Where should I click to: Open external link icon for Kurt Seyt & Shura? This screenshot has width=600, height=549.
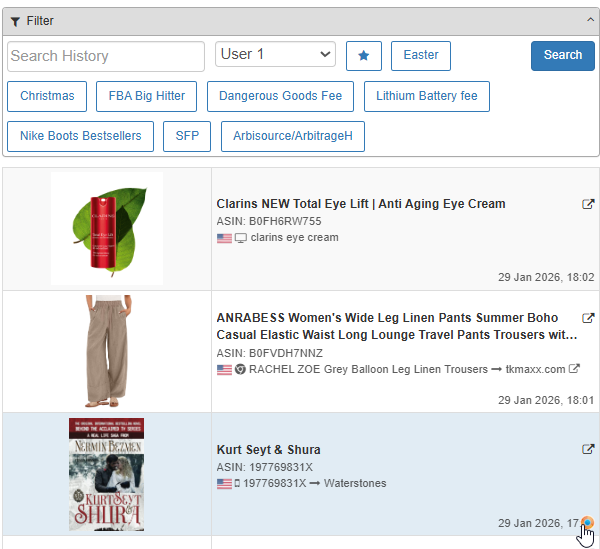pos(588,449)
